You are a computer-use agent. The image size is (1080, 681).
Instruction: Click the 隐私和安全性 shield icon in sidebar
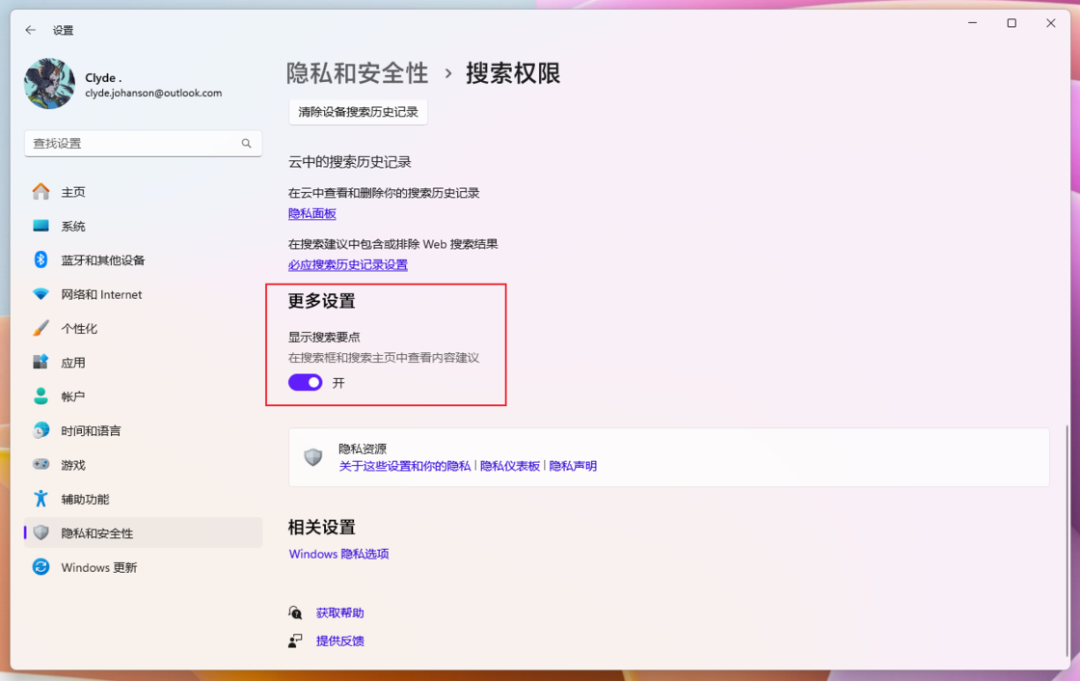[41, 533]
